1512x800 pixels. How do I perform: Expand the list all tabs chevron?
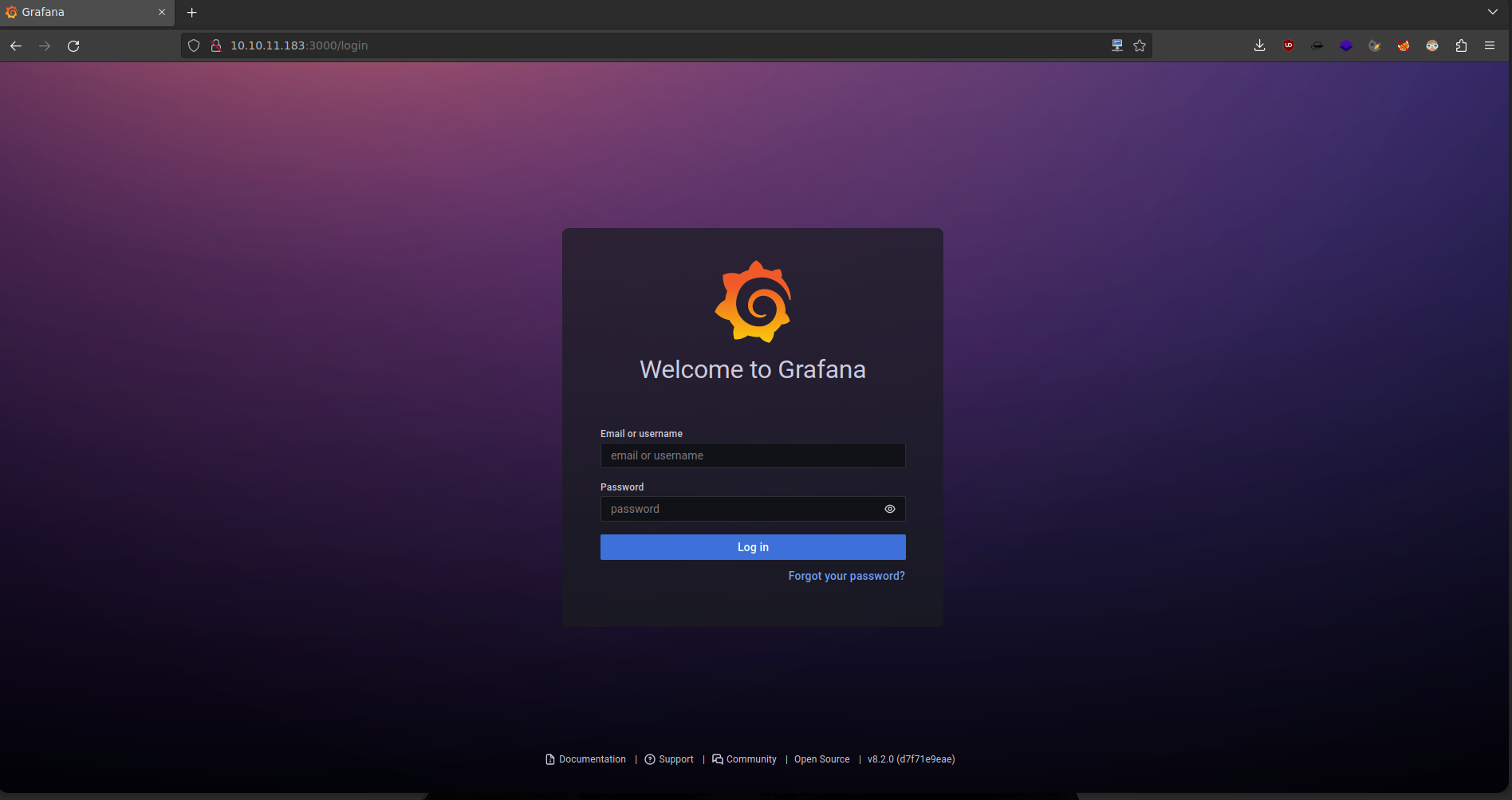tap(1493, 12)
